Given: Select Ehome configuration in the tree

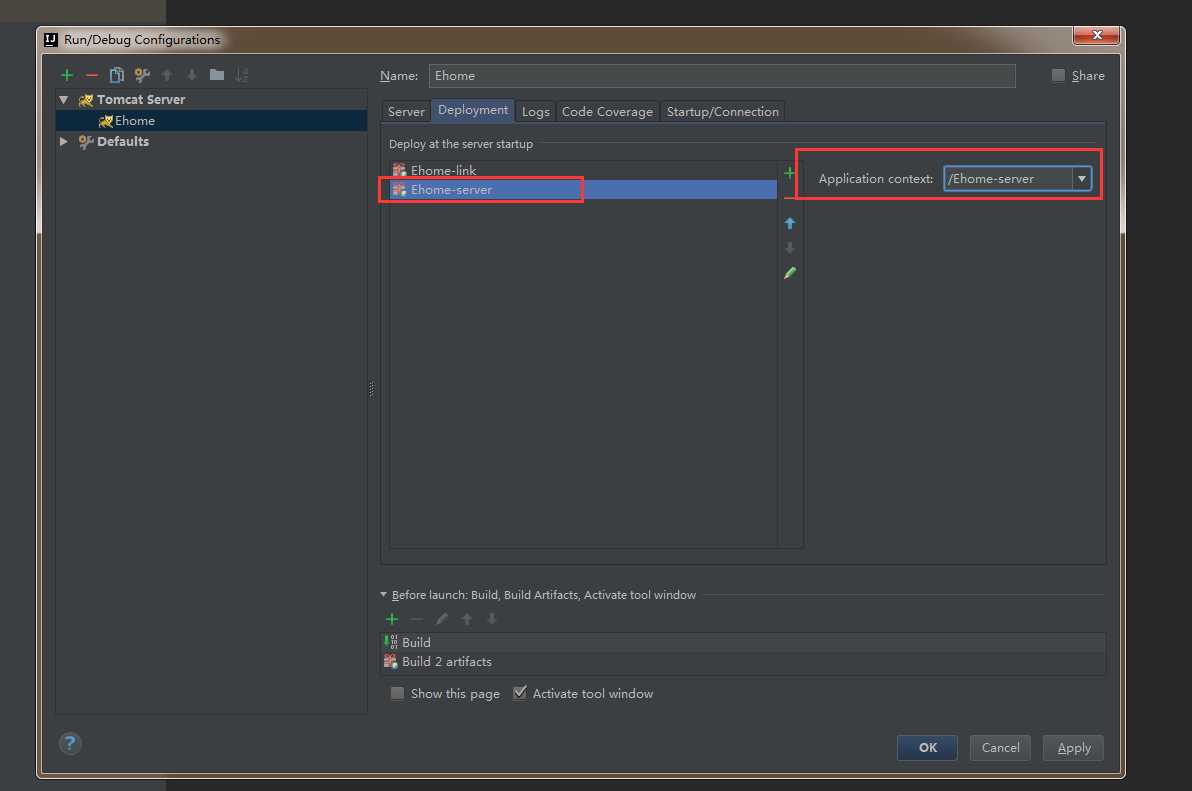Looking at the screenshot, I should tap(211, 121).
